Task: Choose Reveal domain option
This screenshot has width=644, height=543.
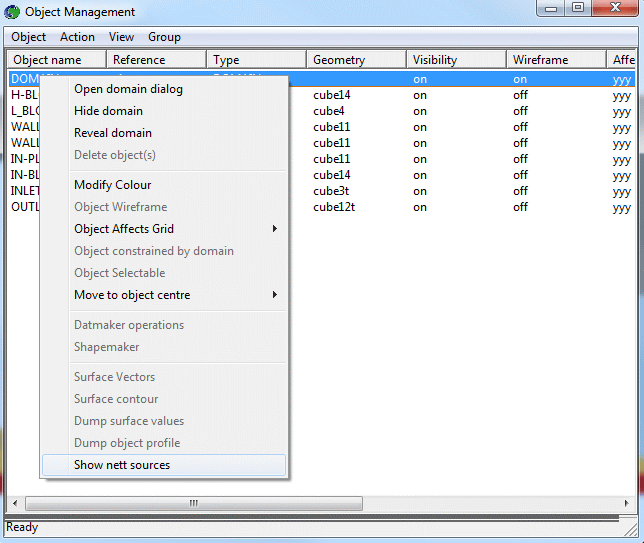Action: (x=113, y=133)
